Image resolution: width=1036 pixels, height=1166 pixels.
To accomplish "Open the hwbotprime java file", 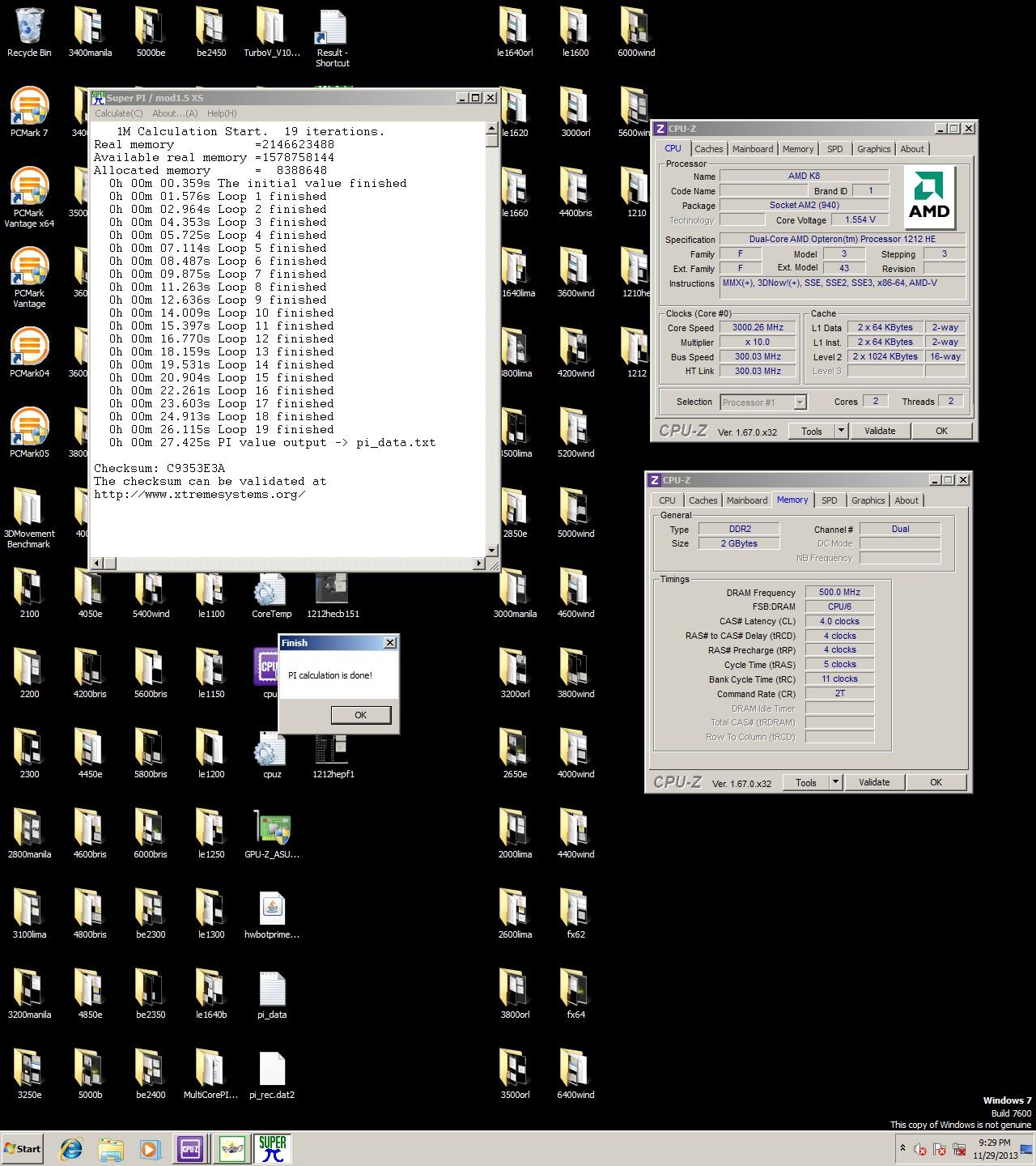I will (x=272, y=914).
